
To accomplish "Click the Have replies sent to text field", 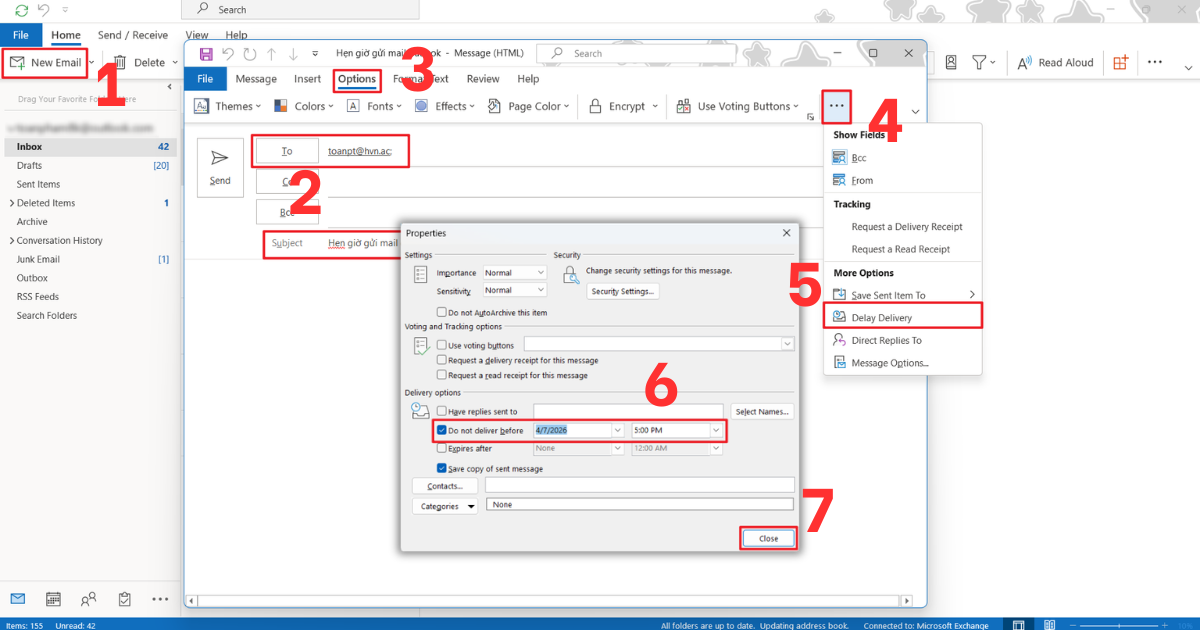I will [628, 411].
